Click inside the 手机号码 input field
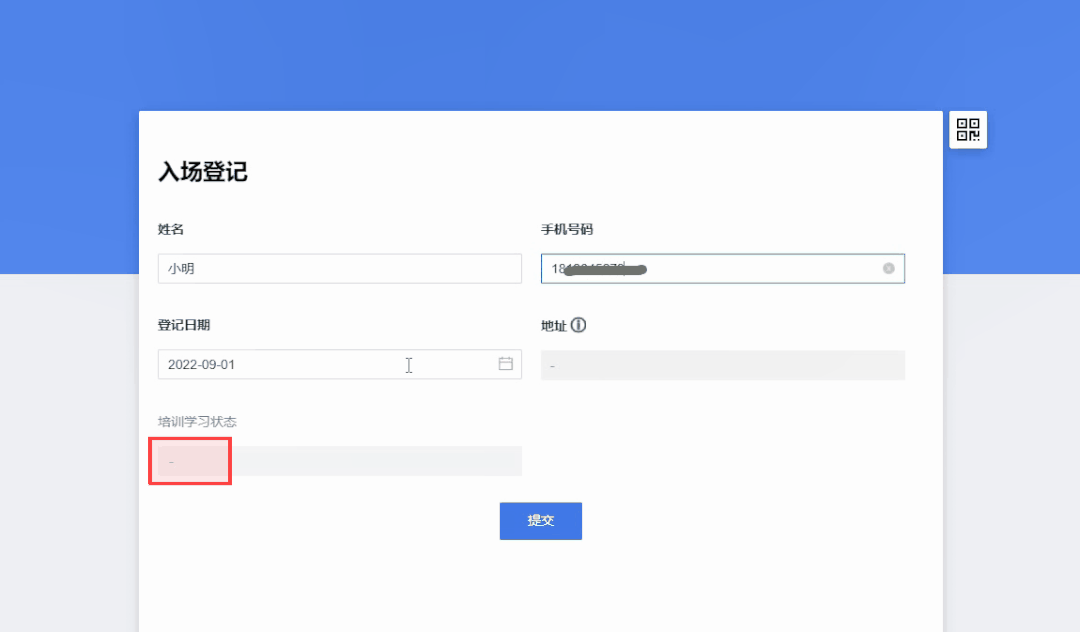 (723, 268)
